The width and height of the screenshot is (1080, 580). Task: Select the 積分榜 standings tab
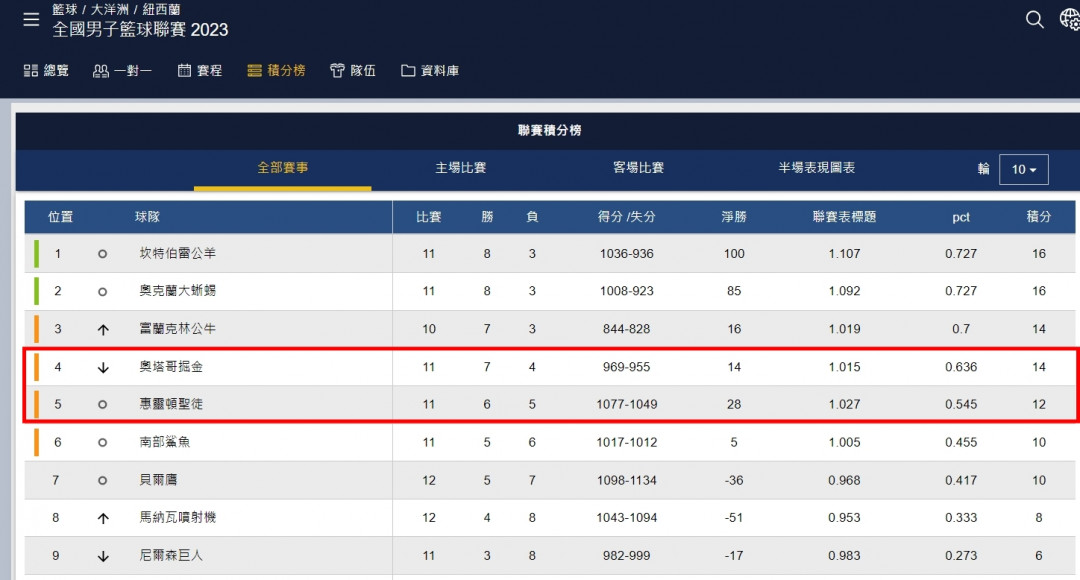pyautogui.click(x=276, y=70)
